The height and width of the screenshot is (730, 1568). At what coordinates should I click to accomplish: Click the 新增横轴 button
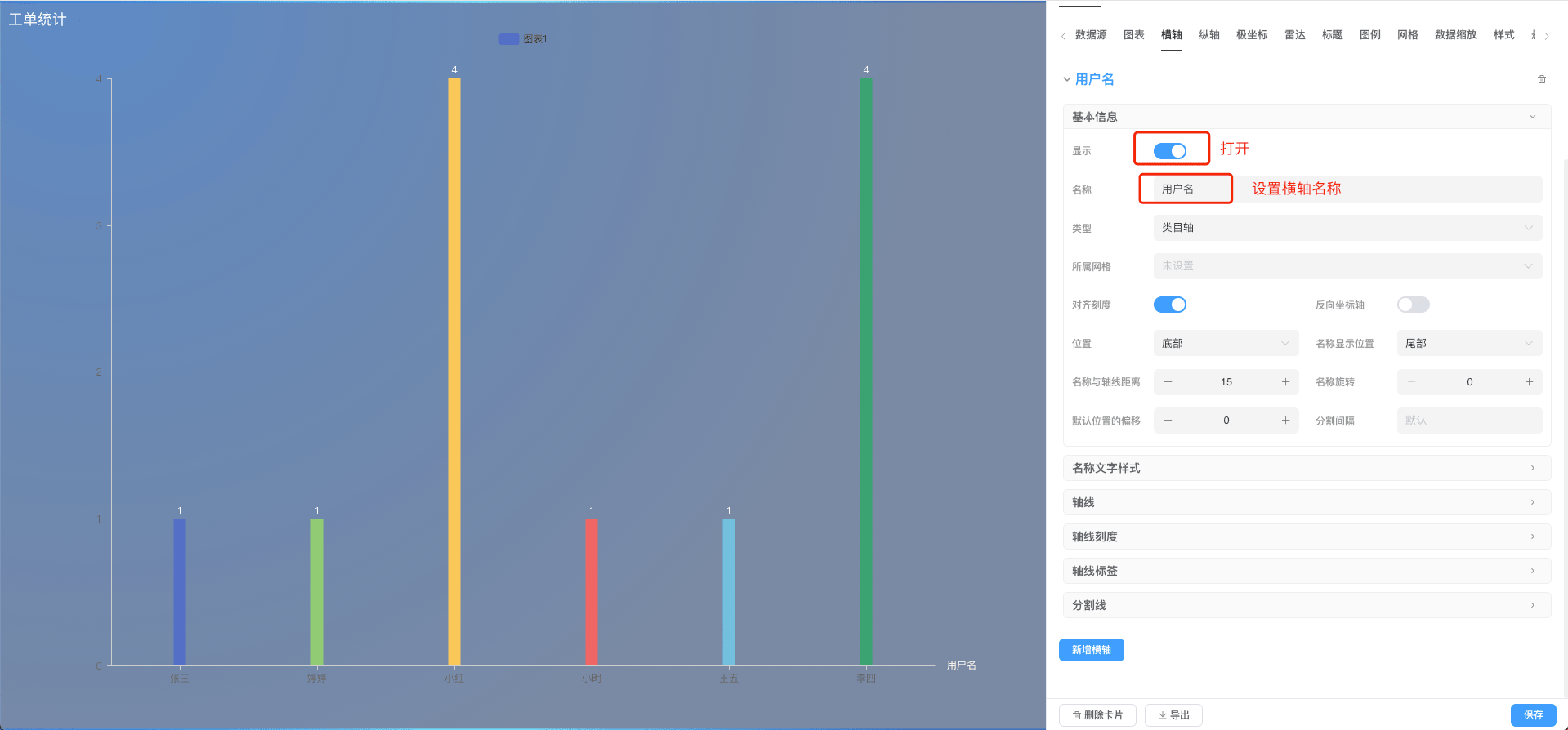click(1091, 650)
